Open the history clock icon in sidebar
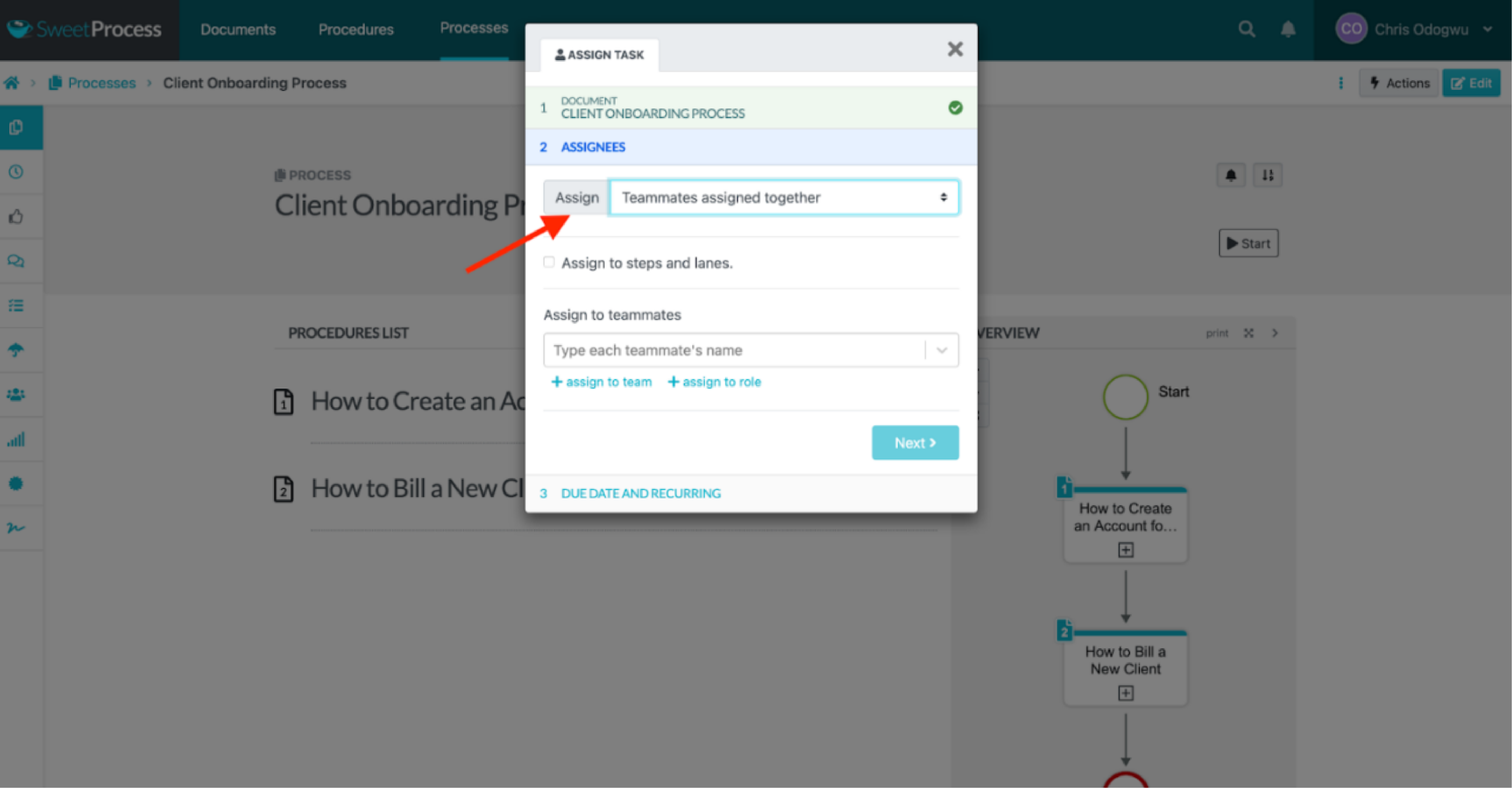This screenshot has width=1512, height=788. (x=16, y=172)
